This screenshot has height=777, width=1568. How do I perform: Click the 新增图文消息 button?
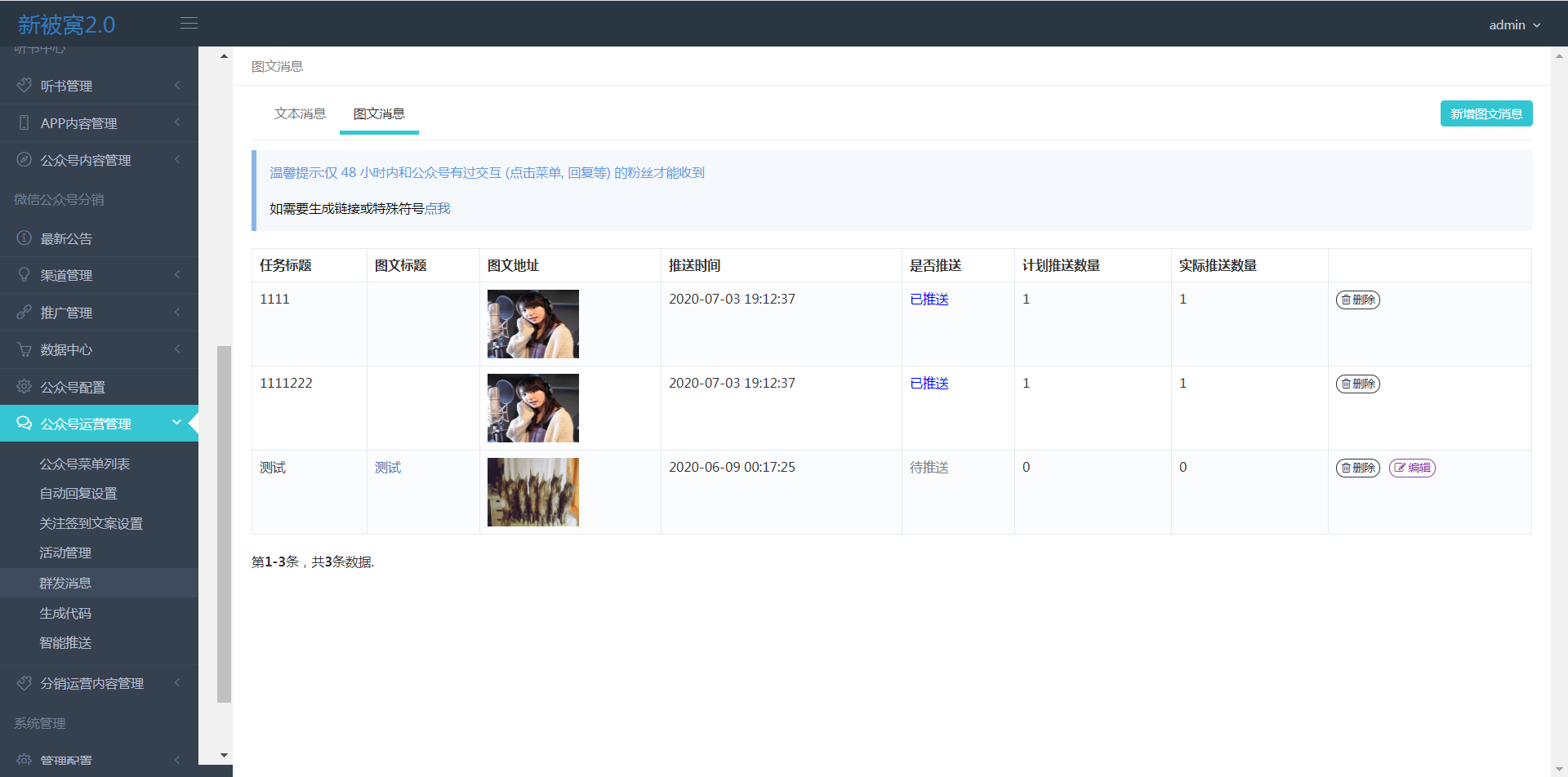1486,113
